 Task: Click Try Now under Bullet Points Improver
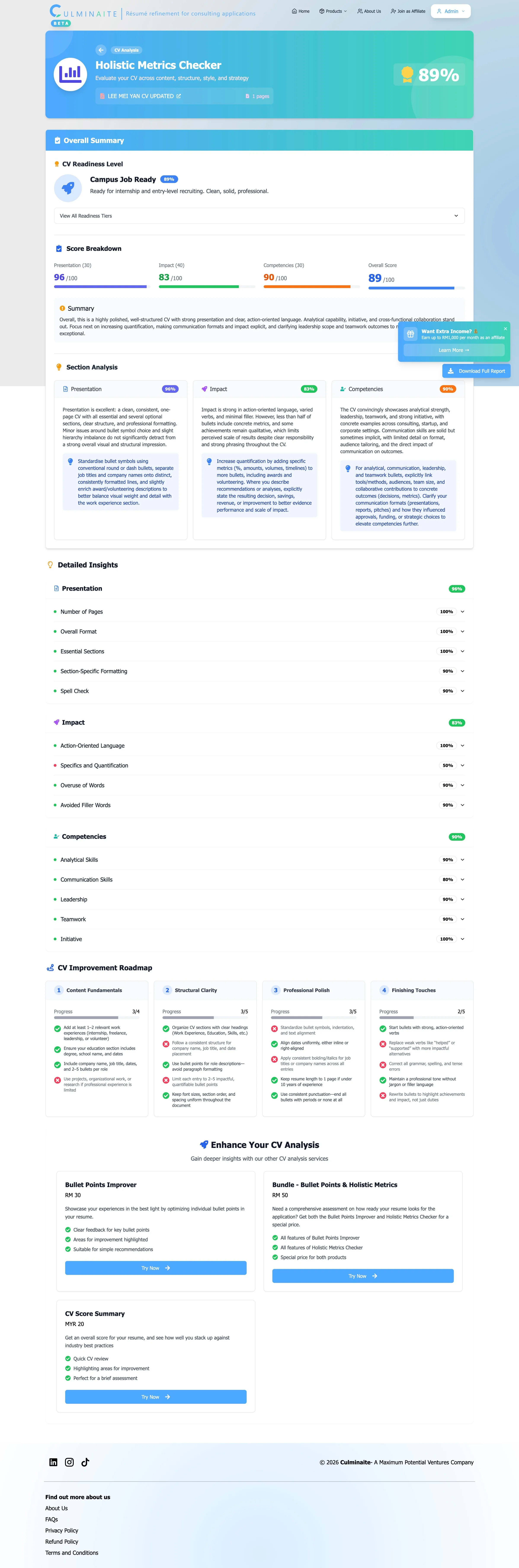pos(156,1268)
